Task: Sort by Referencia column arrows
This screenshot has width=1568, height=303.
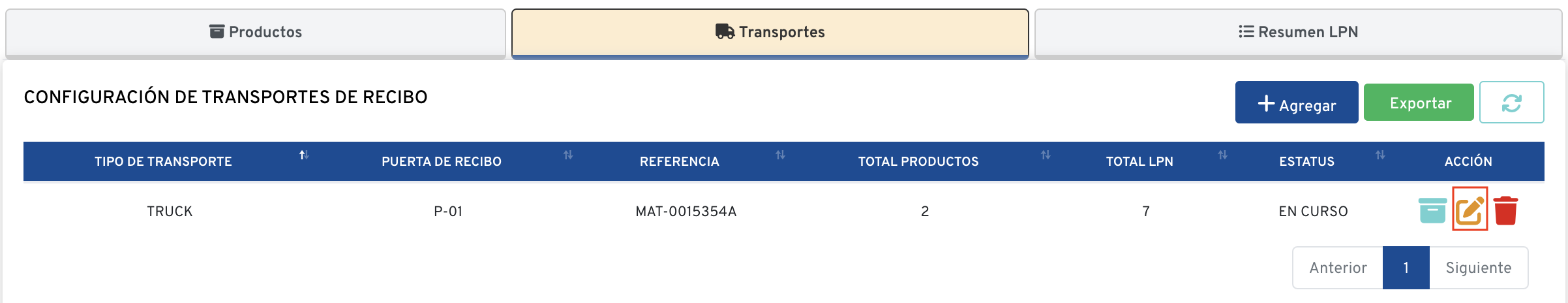Action: tap(780, 155)
